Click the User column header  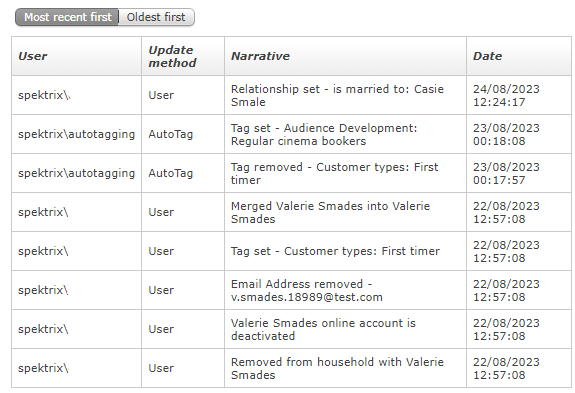[x=77, y=56]
